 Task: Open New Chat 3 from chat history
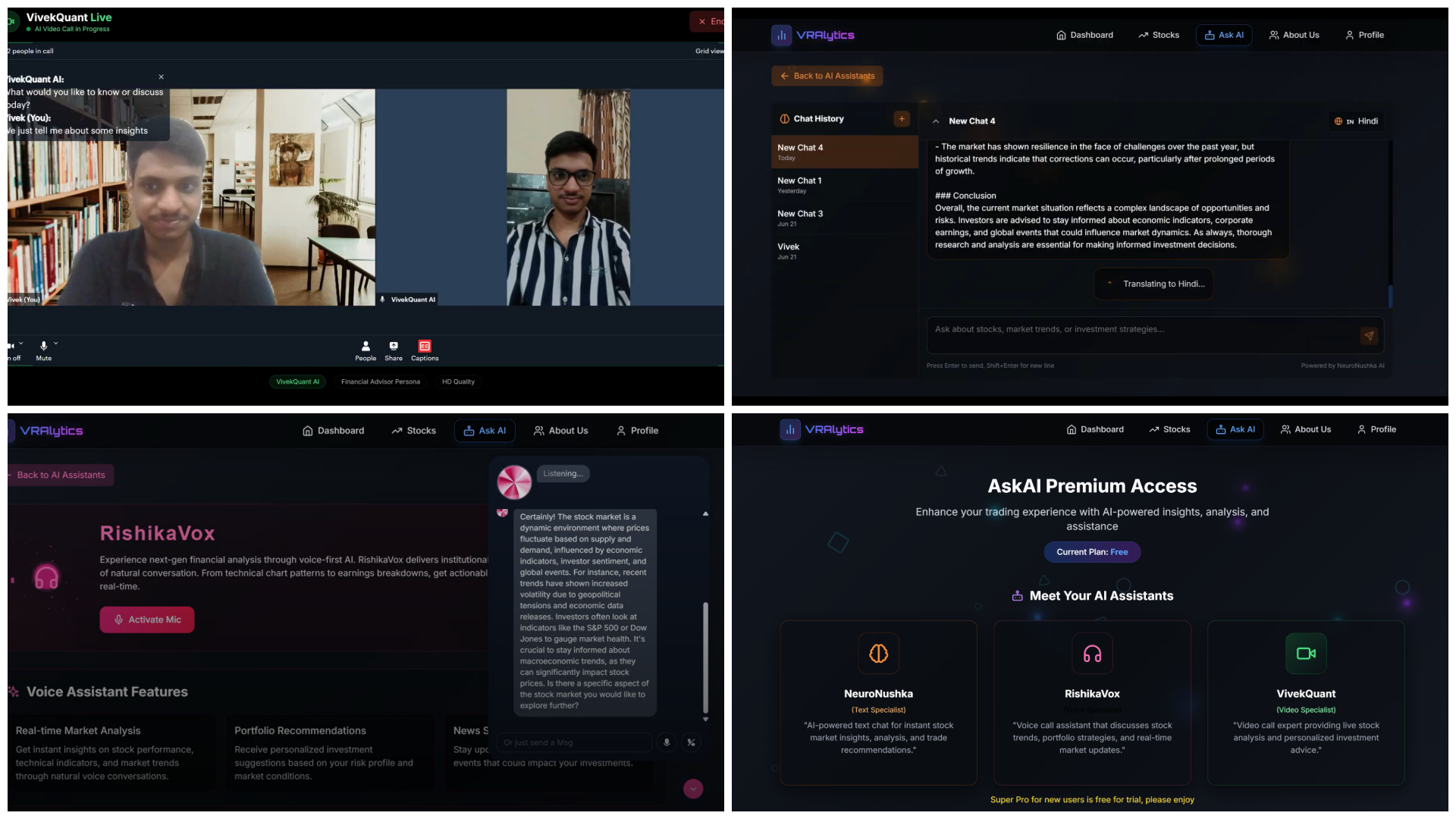click(800, 215)
